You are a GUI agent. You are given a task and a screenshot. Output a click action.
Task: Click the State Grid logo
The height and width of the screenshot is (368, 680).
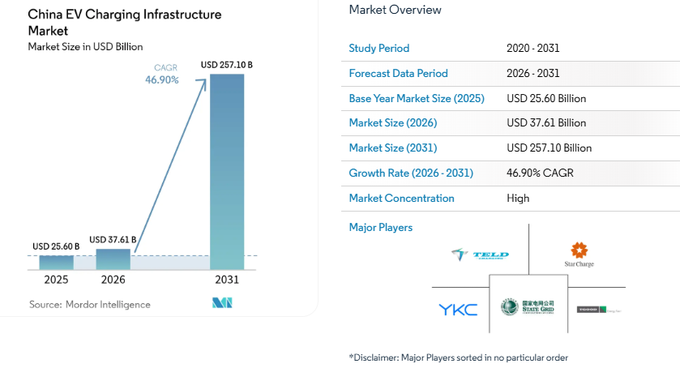click(527, 307)
